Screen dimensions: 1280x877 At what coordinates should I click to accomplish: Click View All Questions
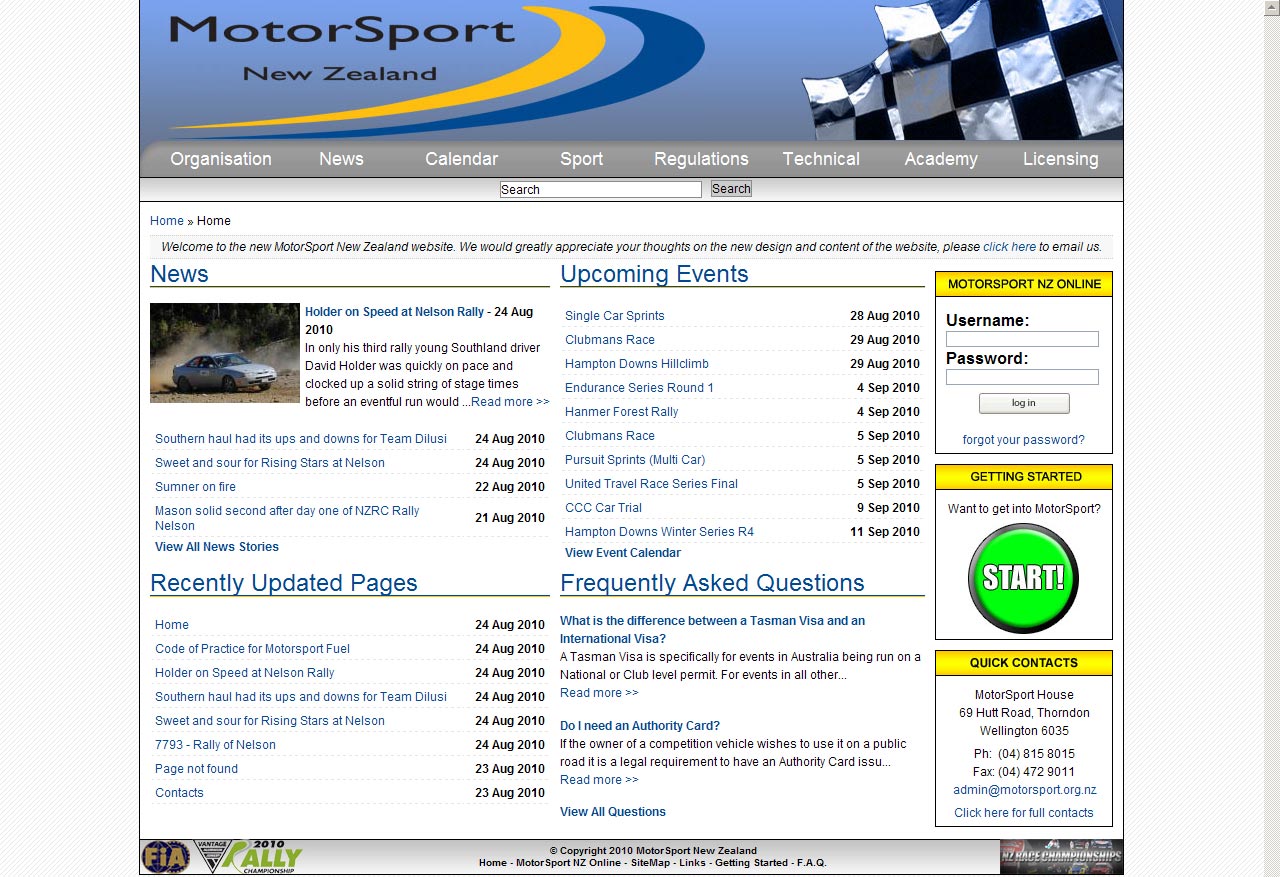point(613,812)
